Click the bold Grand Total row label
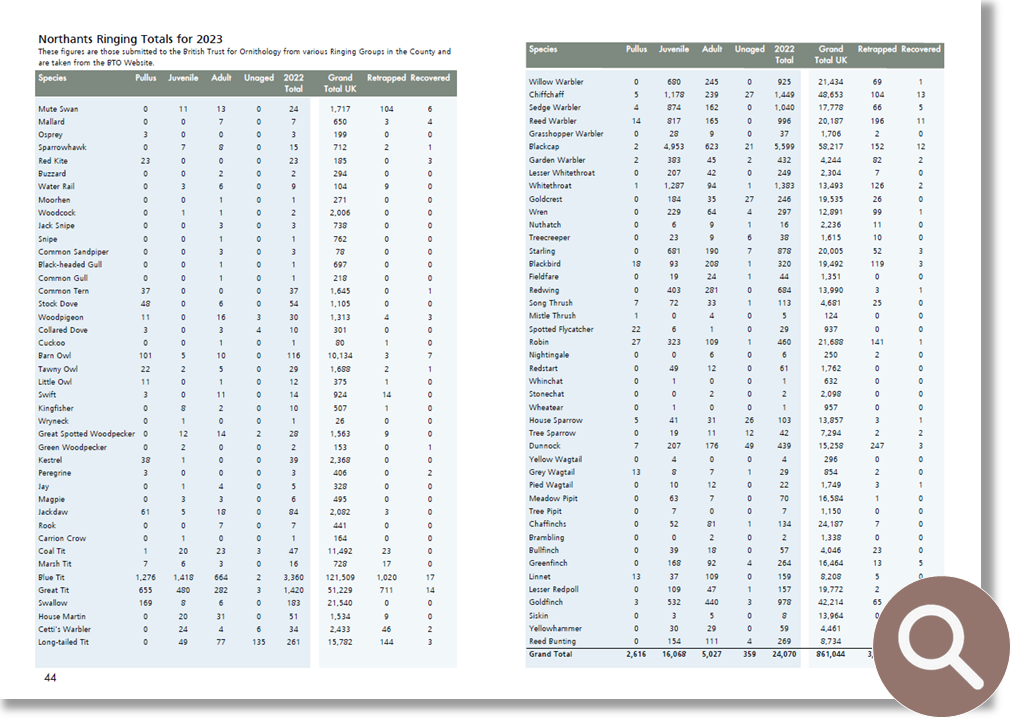This screenshot has height=720, width=1013. pos(552,654)
